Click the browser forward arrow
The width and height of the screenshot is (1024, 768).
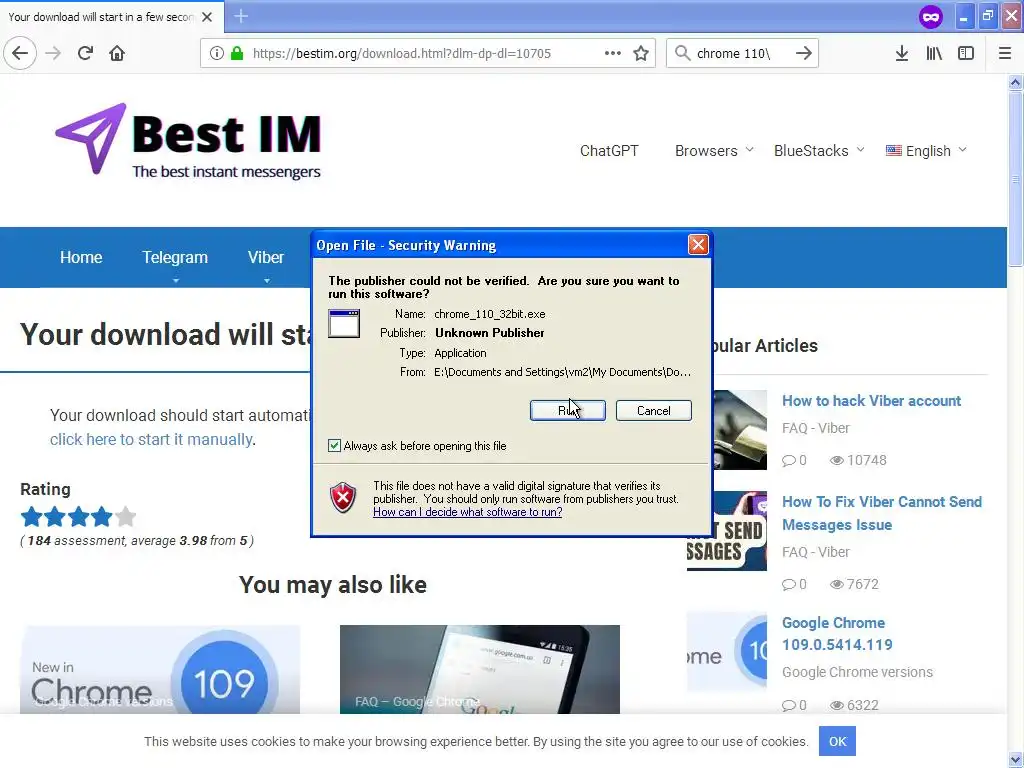(x=53, y=53)
